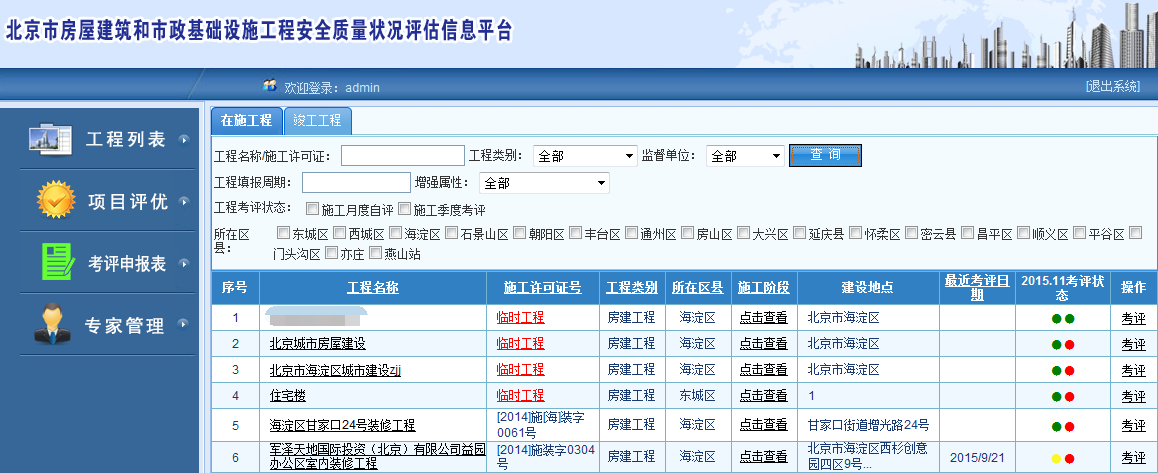
Task: Click the 专家管理 person icon
Action: click(x=53, y=325)
